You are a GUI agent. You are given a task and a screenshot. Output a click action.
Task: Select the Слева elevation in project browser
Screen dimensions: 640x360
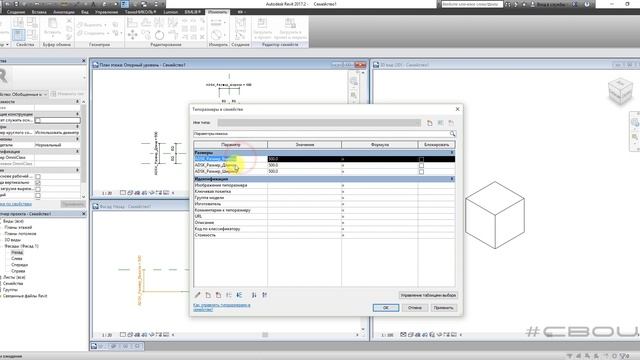pyautogui.click(x=17, y=259)
